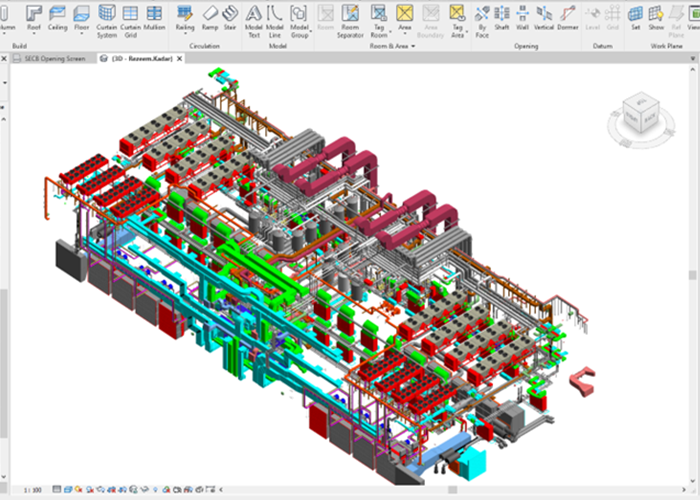Select the Curtain System tool
Image resolution: width=700 pixels, height=500 pixels.
tap(107, 21)
